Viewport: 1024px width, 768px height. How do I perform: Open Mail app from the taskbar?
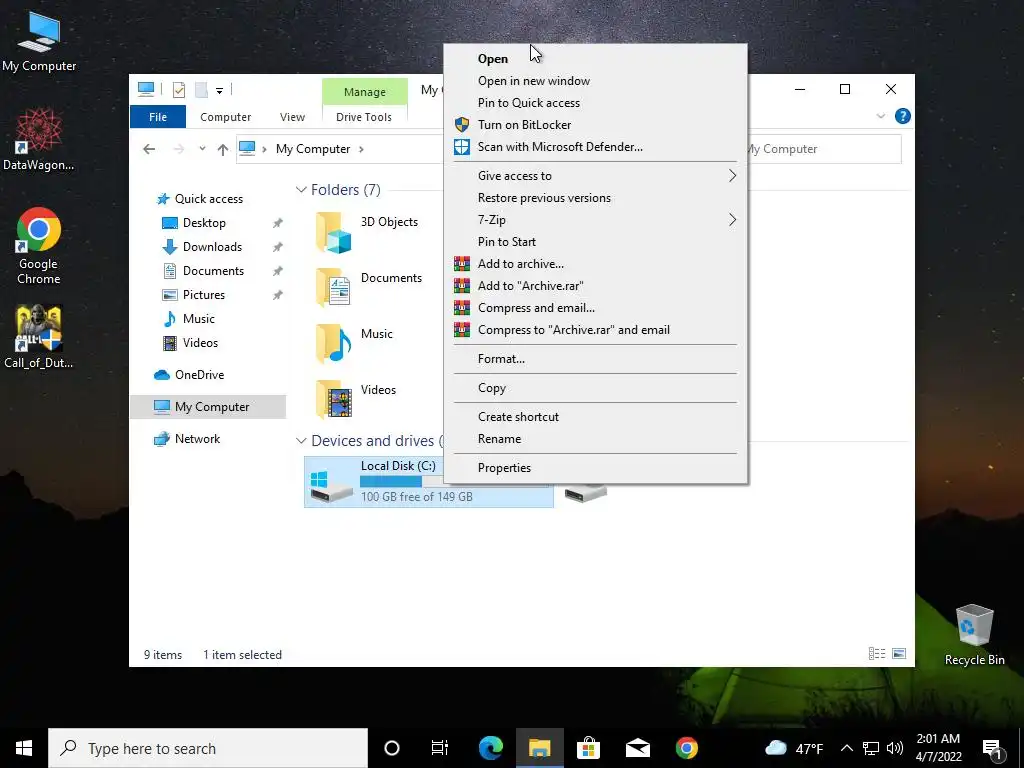tap(637, 748)
